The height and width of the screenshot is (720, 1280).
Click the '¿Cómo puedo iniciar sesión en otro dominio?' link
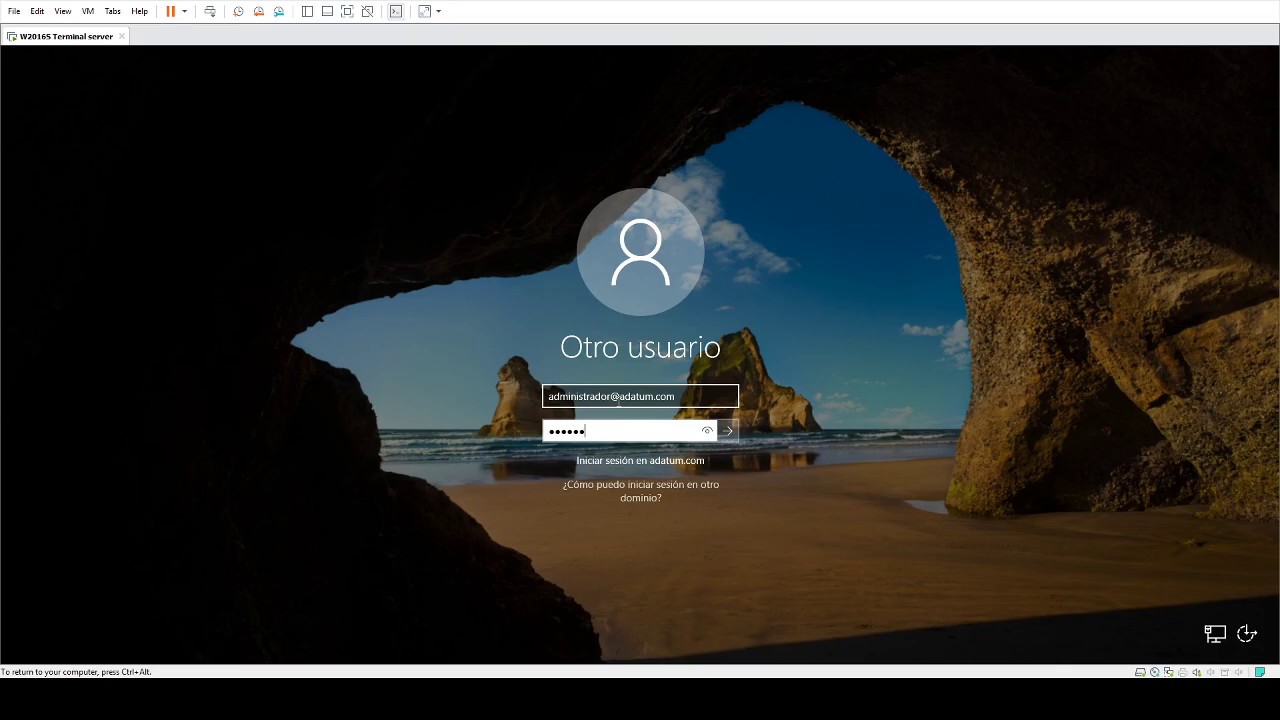641,491
